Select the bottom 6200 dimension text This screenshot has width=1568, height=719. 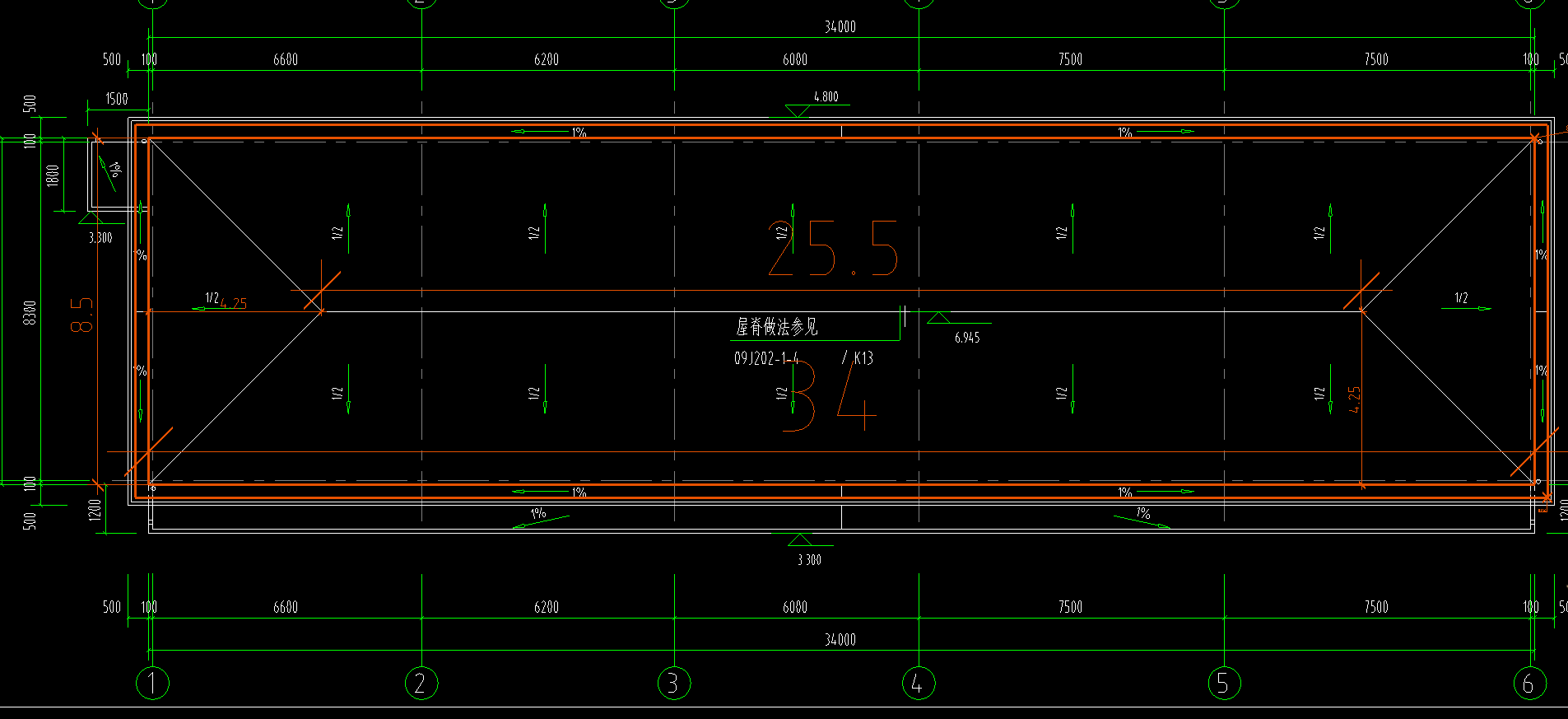547,607
